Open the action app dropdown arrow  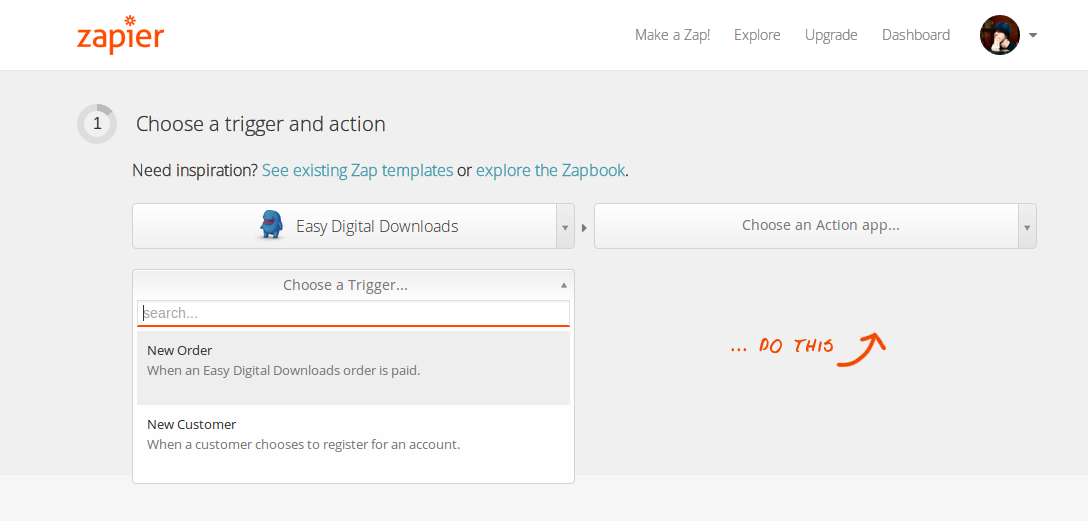point(1027,227)
